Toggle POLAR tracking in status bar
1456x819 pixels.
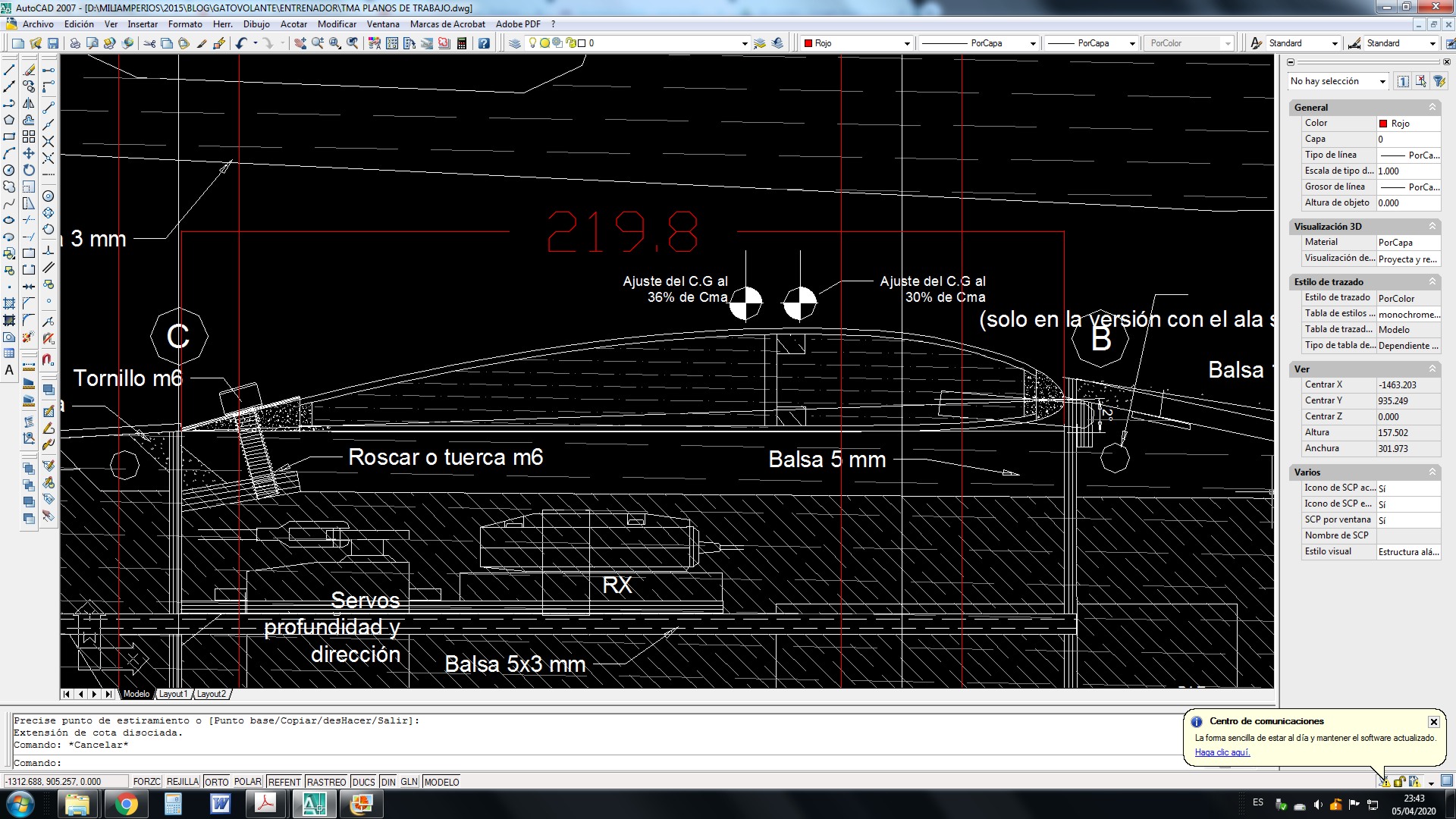(x=247, y=782)
